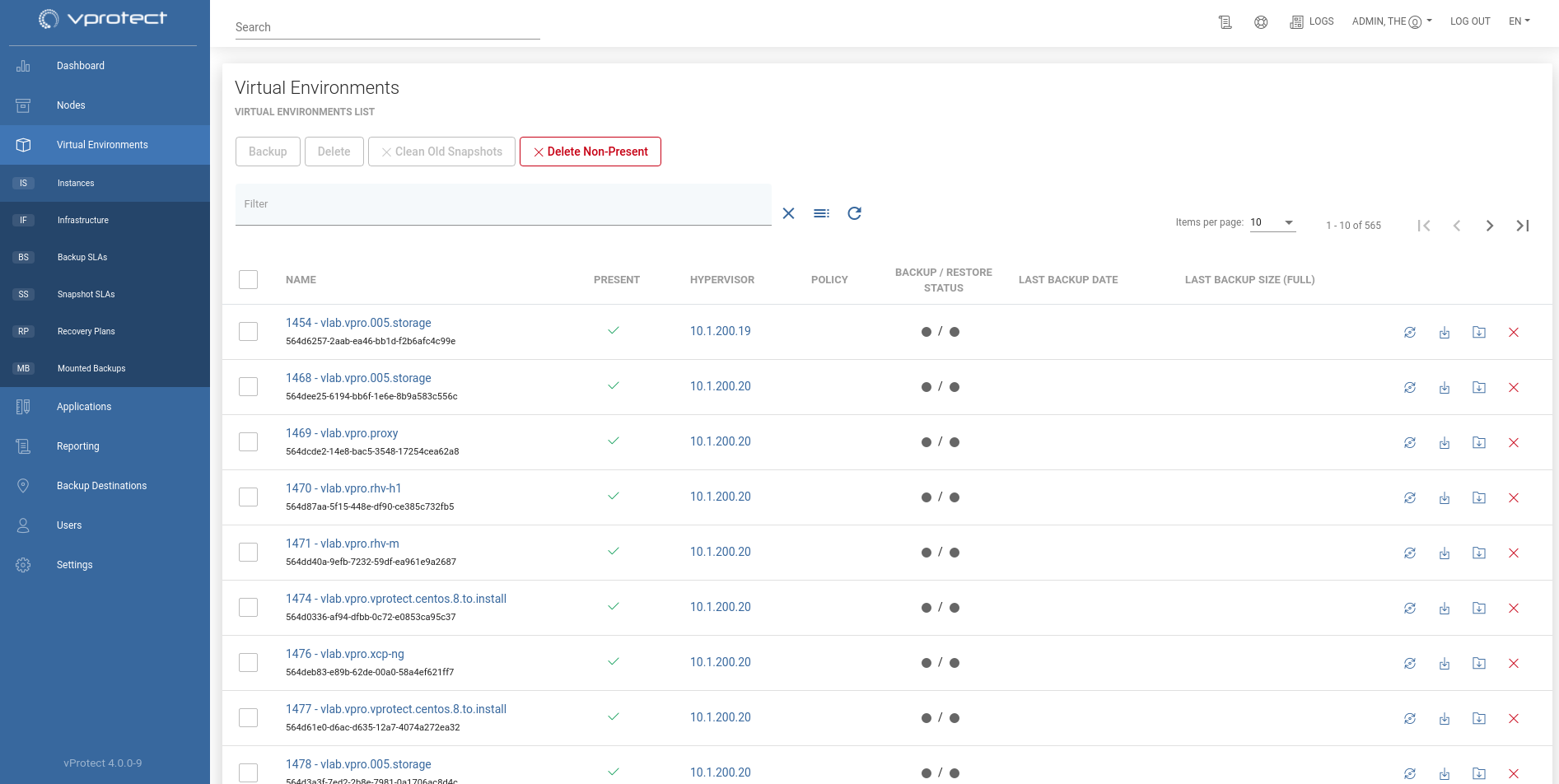
Task: Expand the EN language dropdown
Action: tap(1519, 21)
